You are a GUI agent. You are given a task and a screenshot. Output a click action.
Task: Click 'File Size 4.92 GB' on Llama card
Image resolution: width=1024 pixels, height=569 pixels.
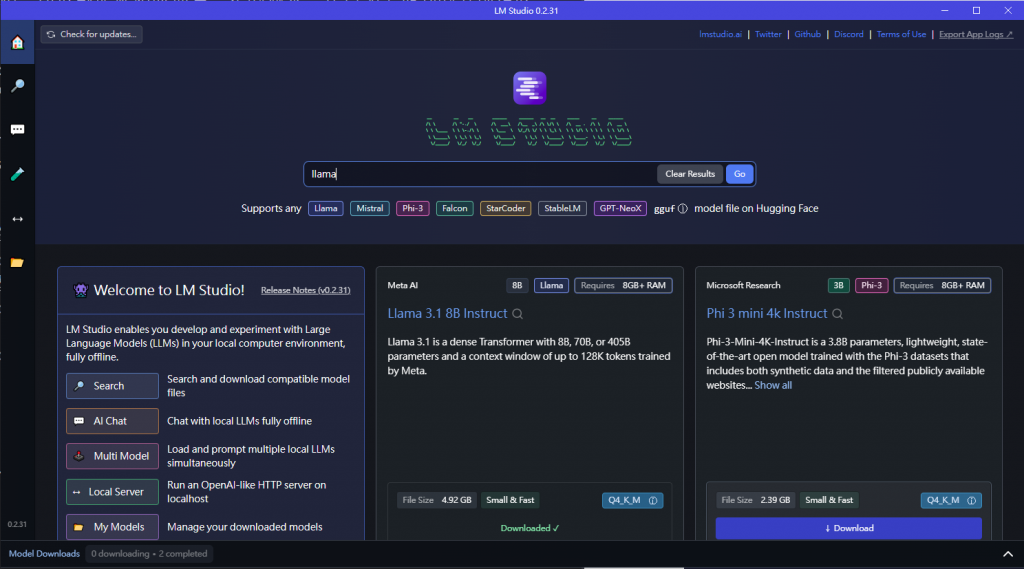click(x=437, y=500)
